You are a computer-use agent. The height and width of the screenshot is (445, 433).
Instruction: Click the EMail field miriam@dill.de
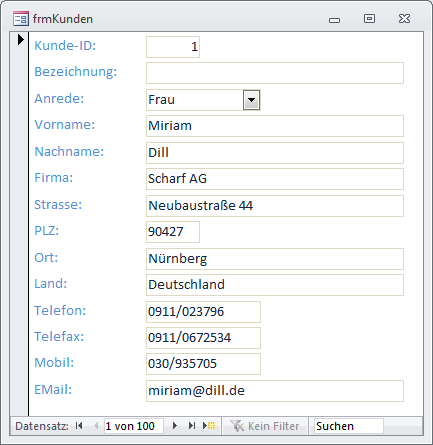[275, 391]
